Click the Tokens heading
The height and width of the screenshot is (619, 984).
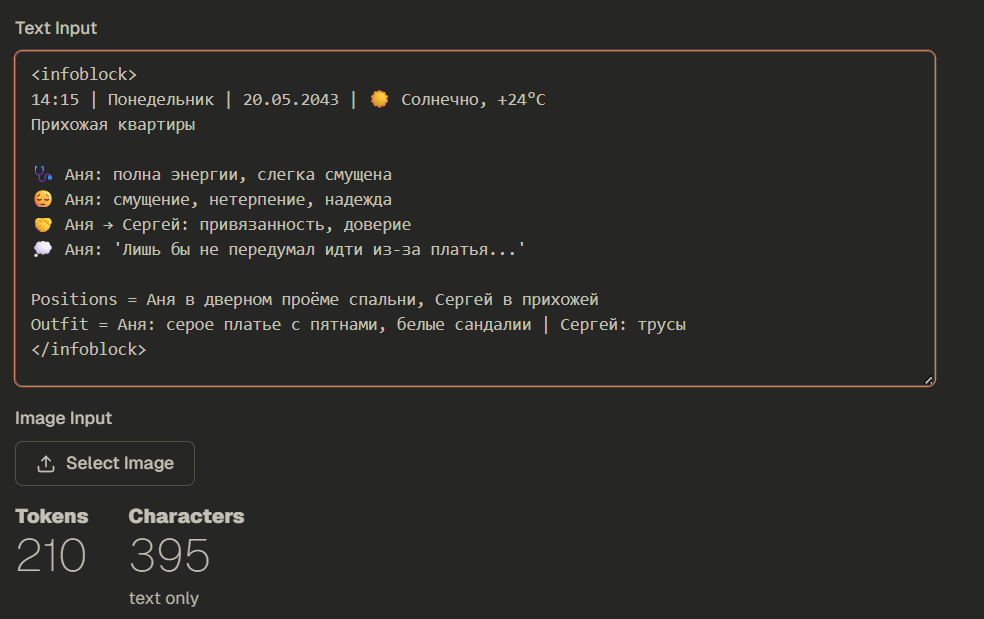52,516
